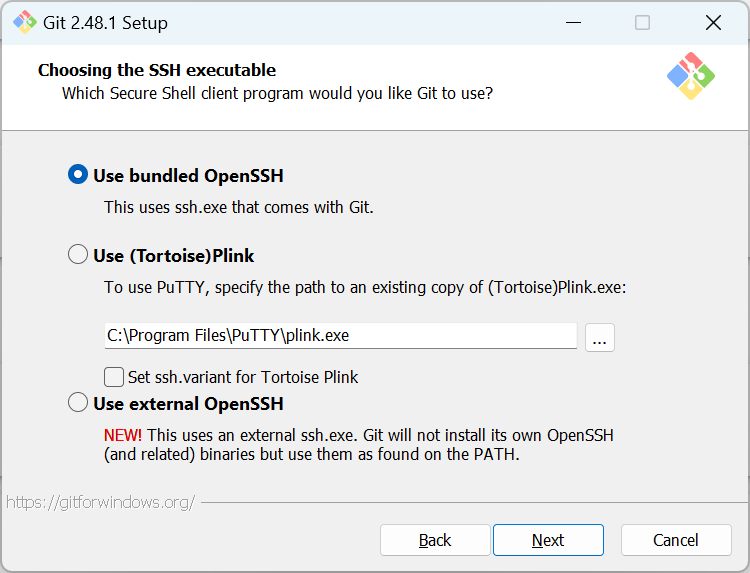Go back to the previous setup page
The width and height of the screenshot is (750, 573).
(x=435, y=540)
